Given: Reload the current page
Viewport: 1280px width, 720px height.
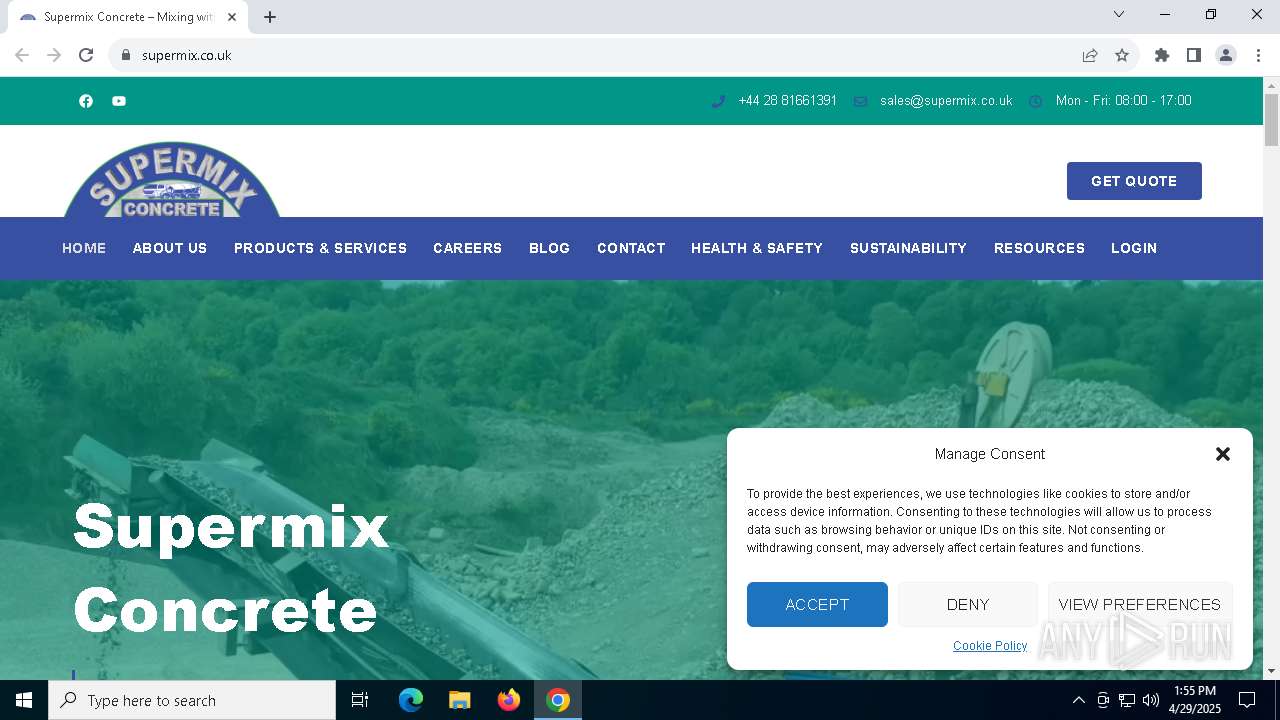Looking at the screenshot, I should pyautogui.click(x=86, y=55).
